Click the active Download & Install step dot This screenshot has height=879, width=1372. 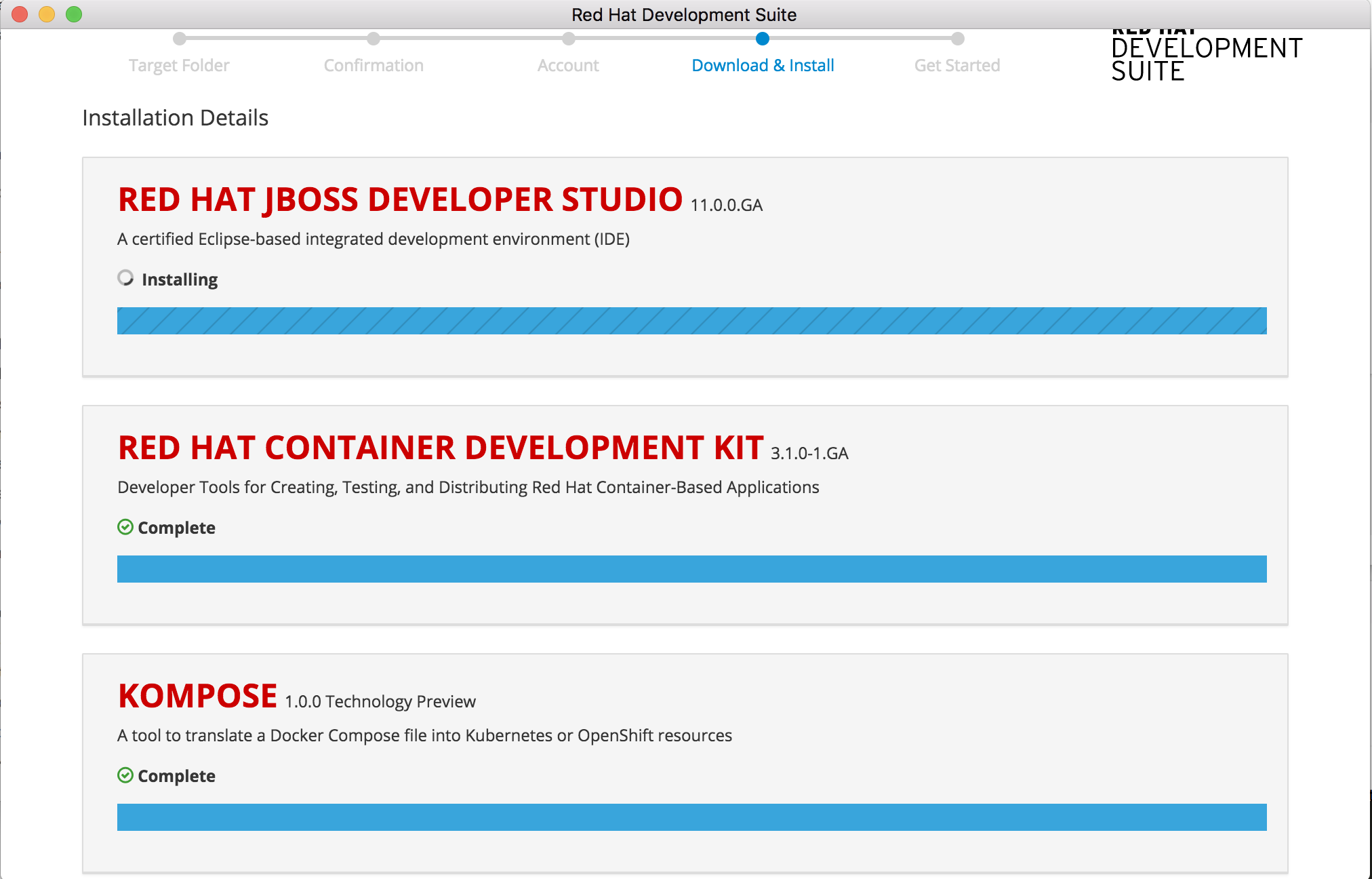tap(763, 39)
